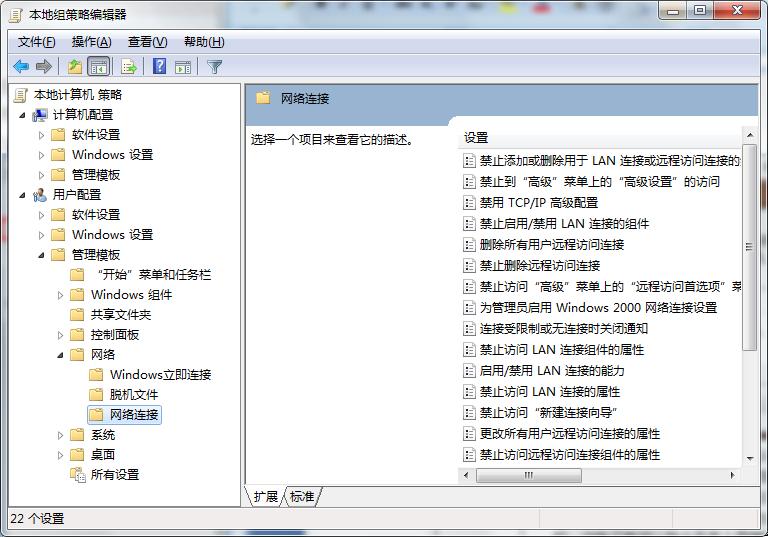Expand the 控制面板 node
This screenshot has height=537, width=768.
(x=61, y=335)
